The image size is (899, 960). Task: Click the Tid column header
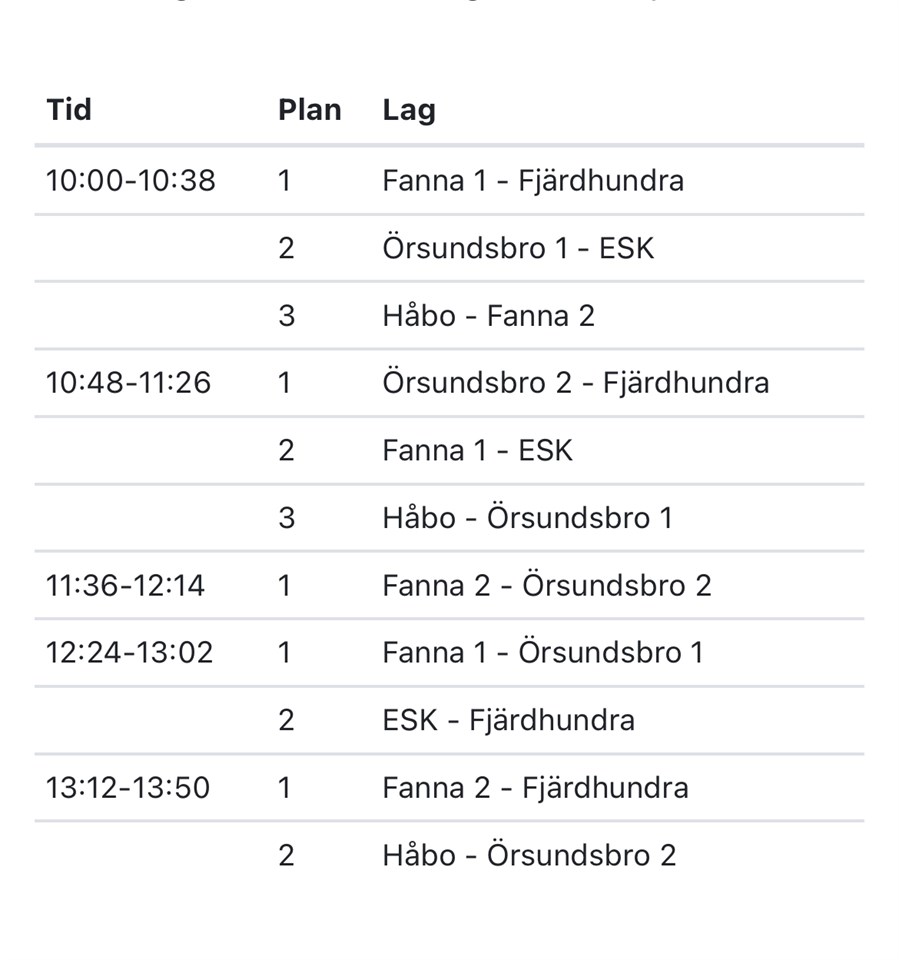coord(69,109)
